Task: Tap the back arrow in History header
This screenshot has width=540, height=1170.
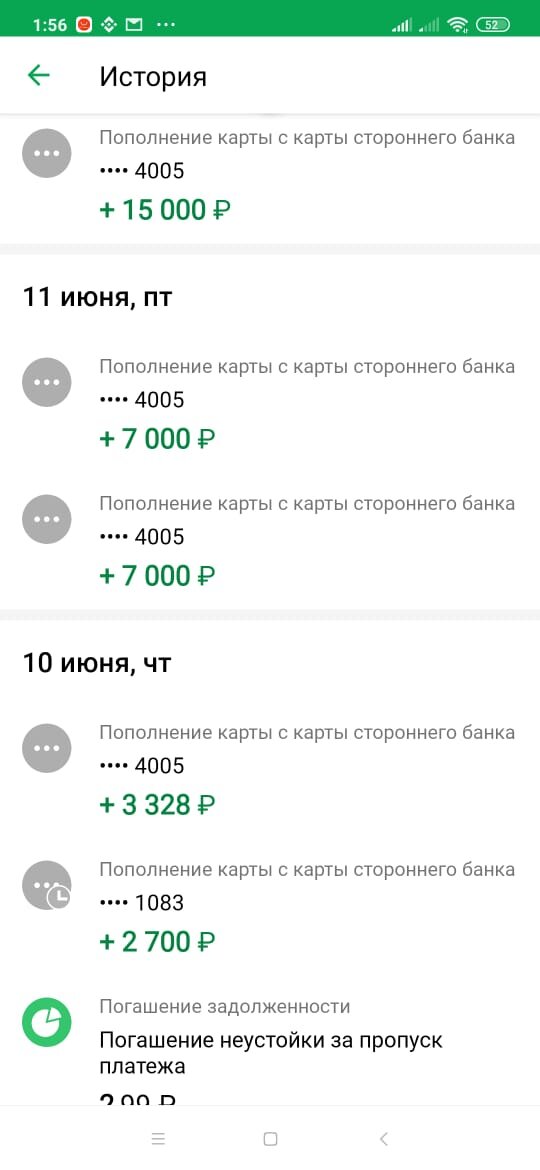Action: pos(38,75)
